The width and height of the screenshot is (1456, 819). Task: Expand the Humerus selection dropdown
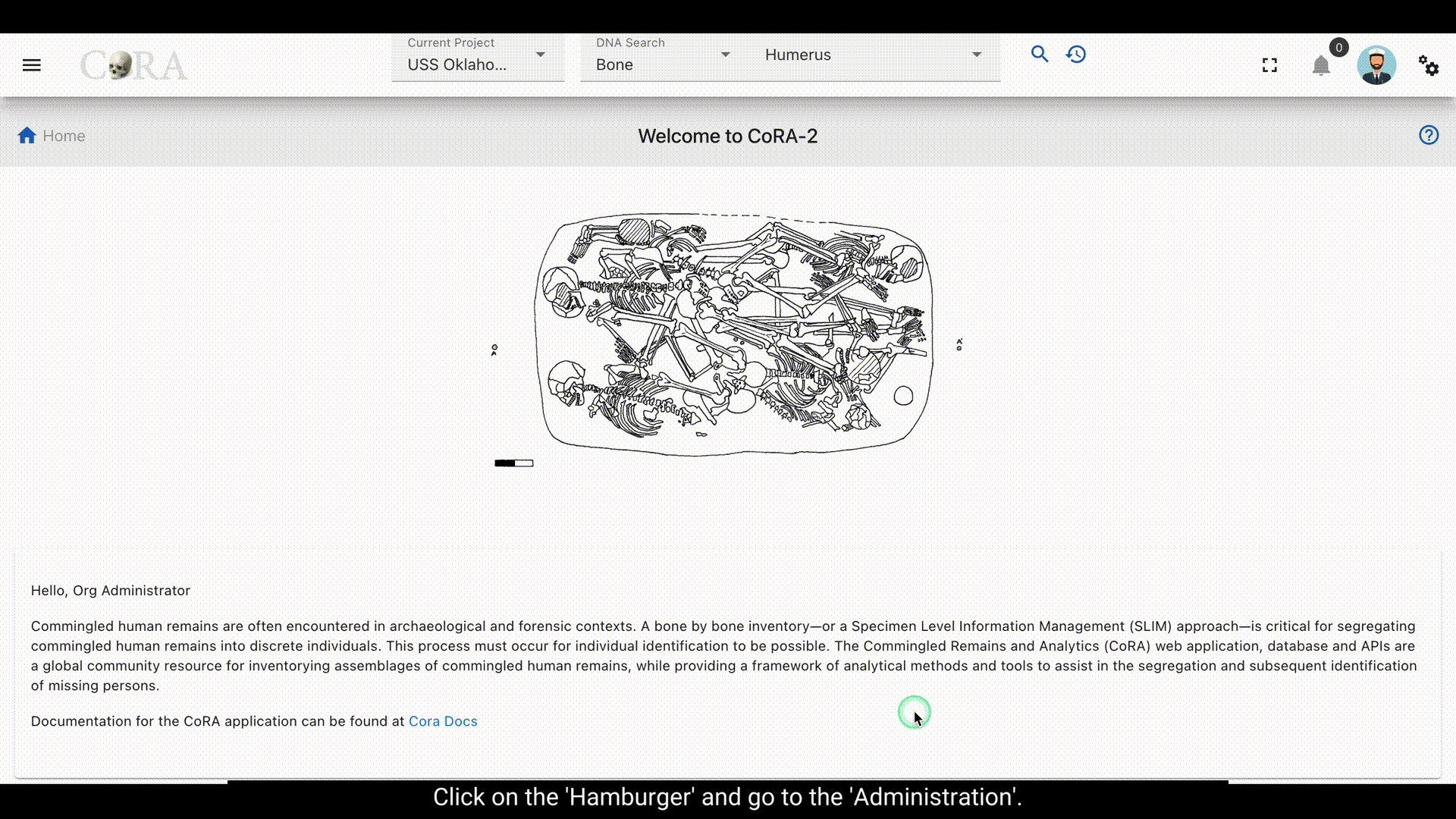tap(874, 55)
